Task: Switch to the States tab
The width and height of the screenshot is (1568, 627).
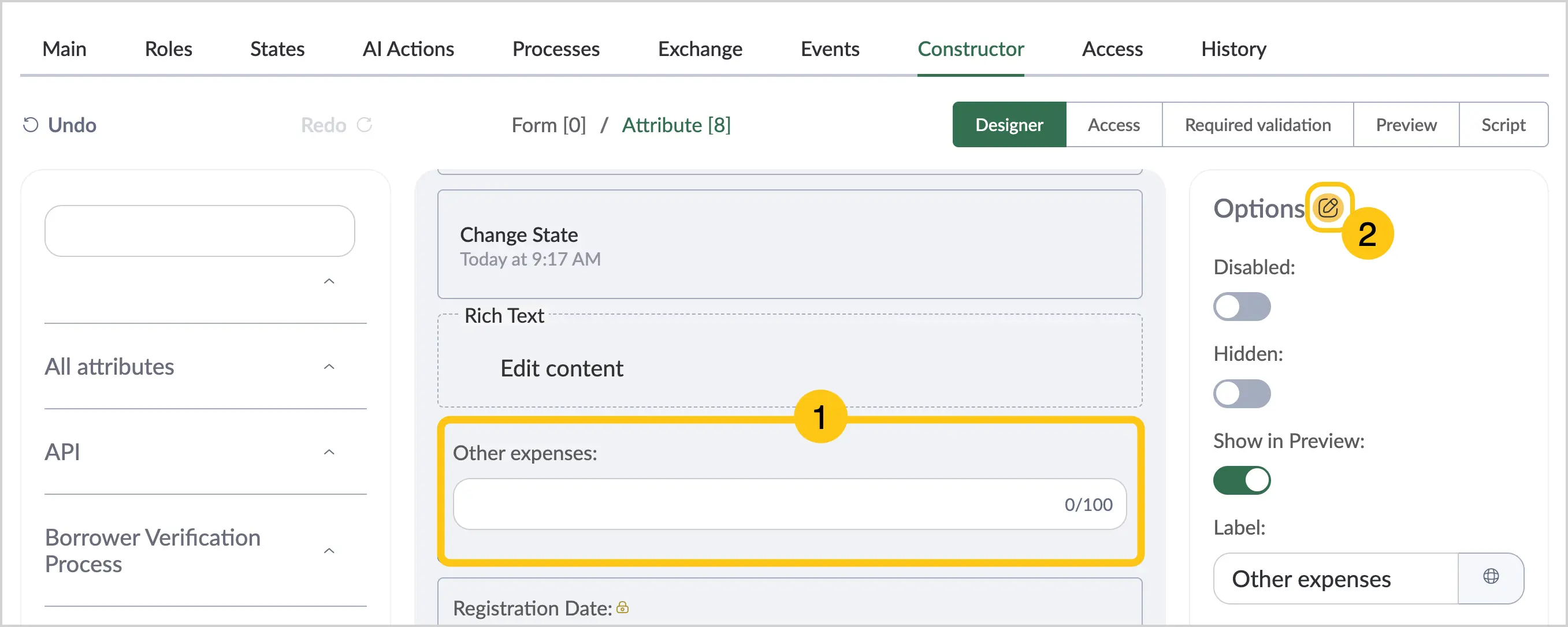Action: (x=277, y=48)
